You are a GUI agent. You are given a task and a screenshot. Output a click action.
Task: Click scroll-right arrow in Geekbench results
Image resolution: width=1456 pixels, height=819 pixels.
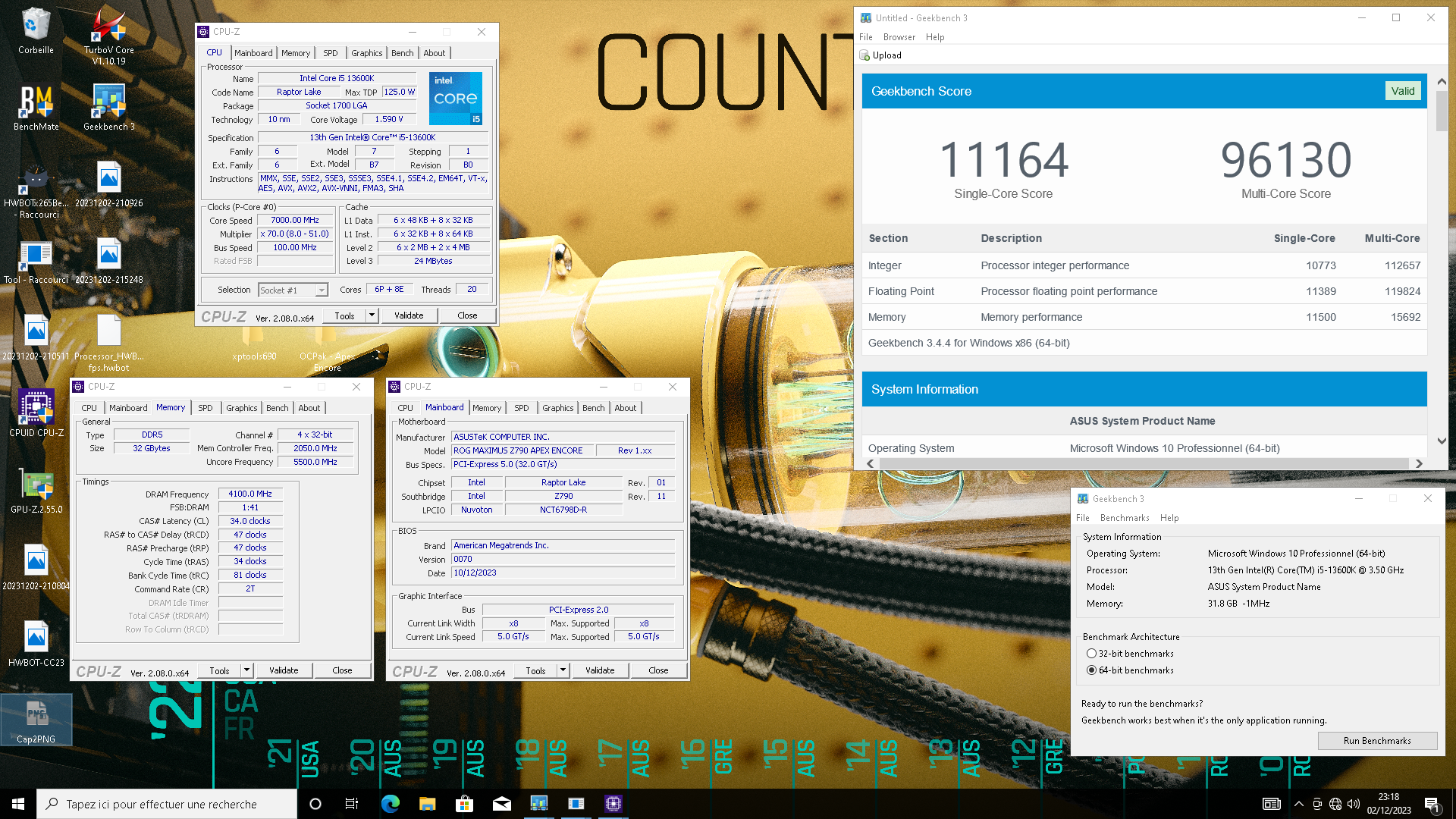click(1419, 463)
